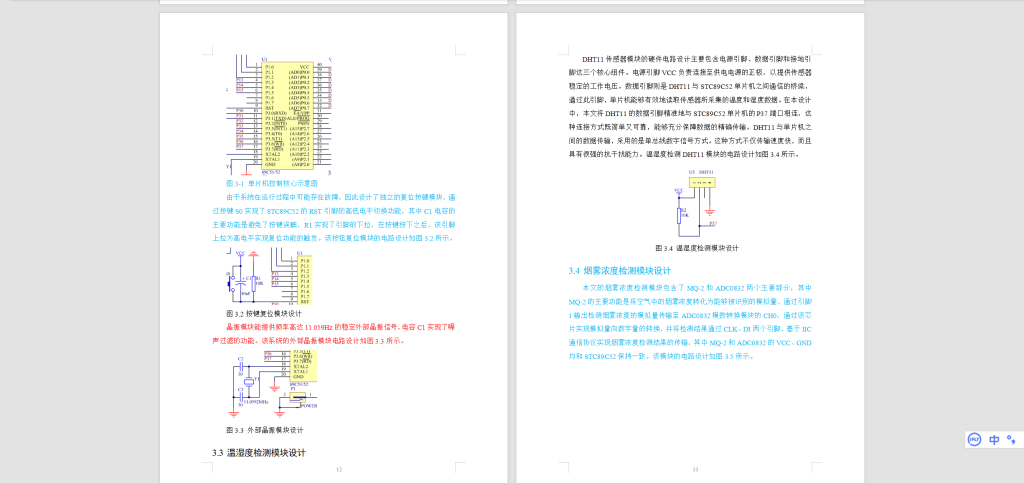Click the 'U3 DHT11' component label

702,172
